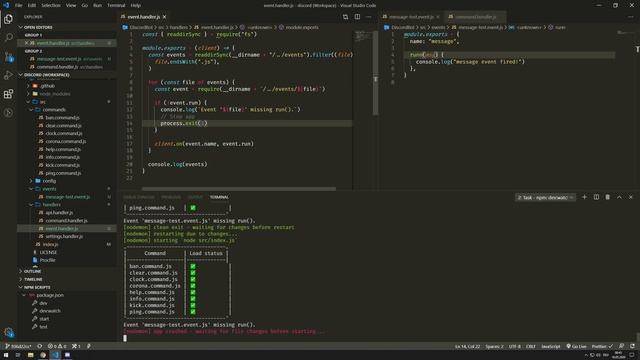Open more actions for right editor group
The image size is (640, 360).
[631, 17]
